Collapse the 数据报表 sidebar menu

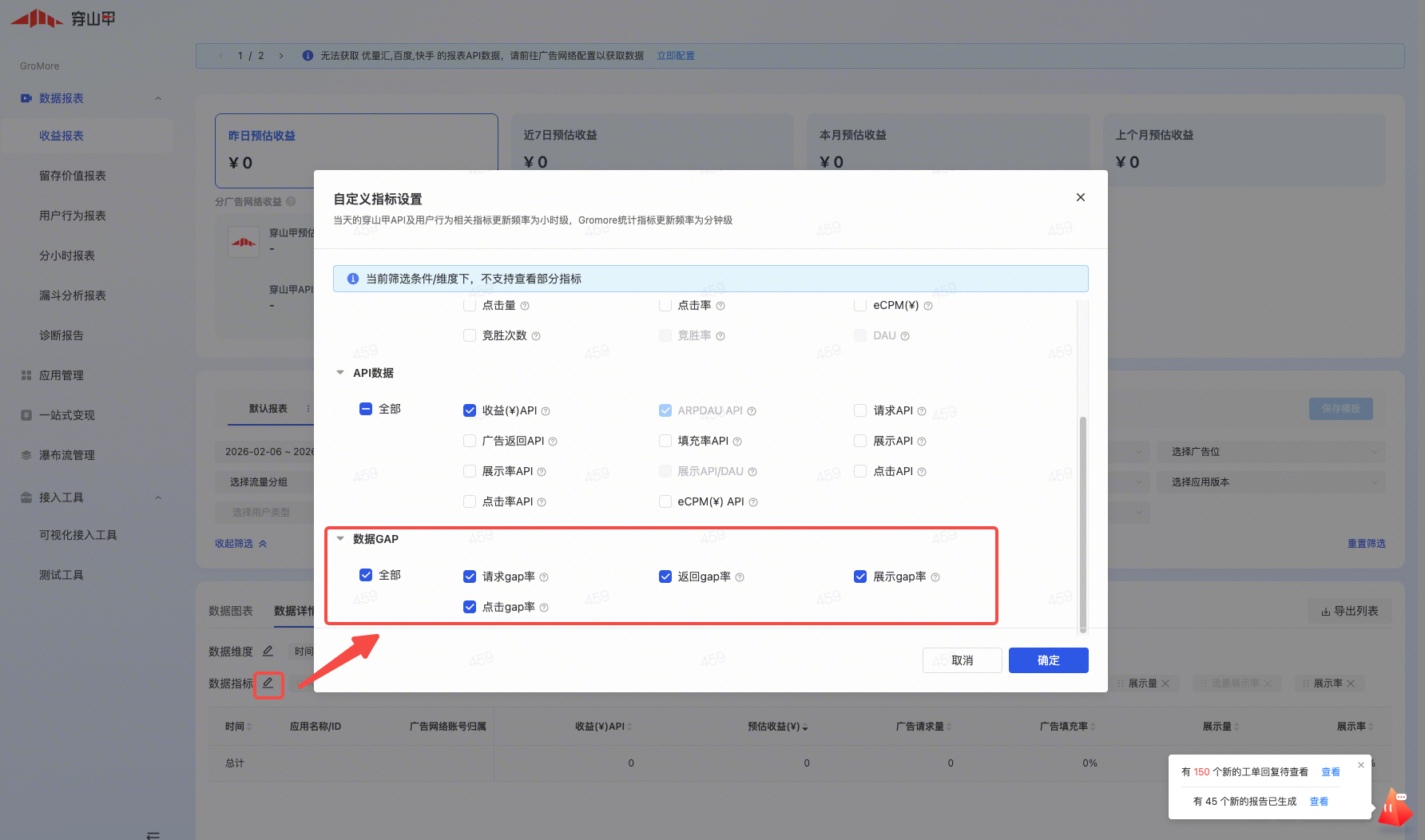[158, 98]
